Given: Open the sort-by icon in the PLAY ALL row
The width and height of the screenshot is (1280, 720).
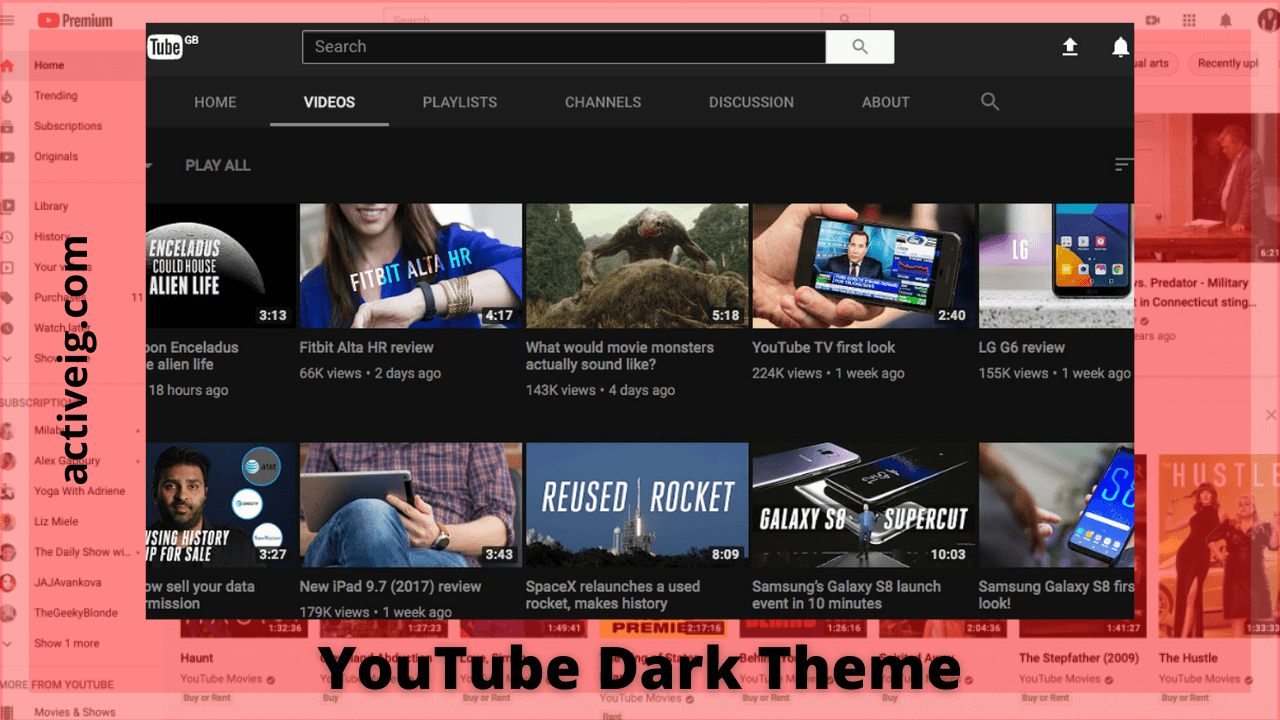Looking at the screenshot, I should (x=1124, y=165).
